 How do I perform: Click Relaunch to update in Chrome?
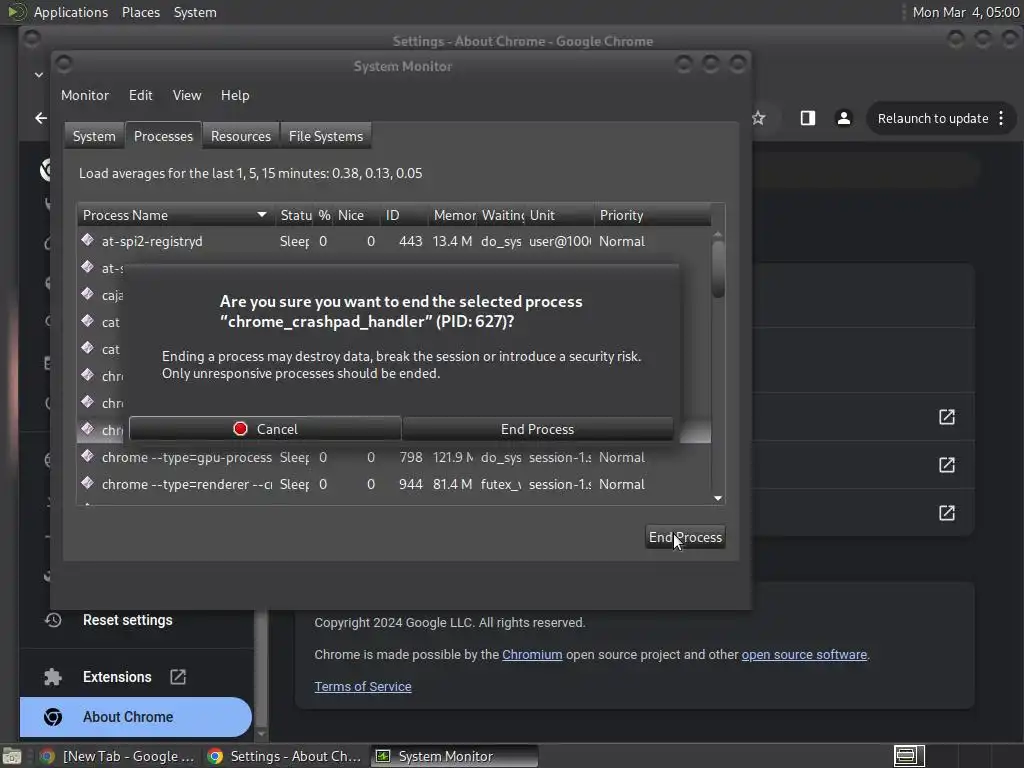pos(933,119)
